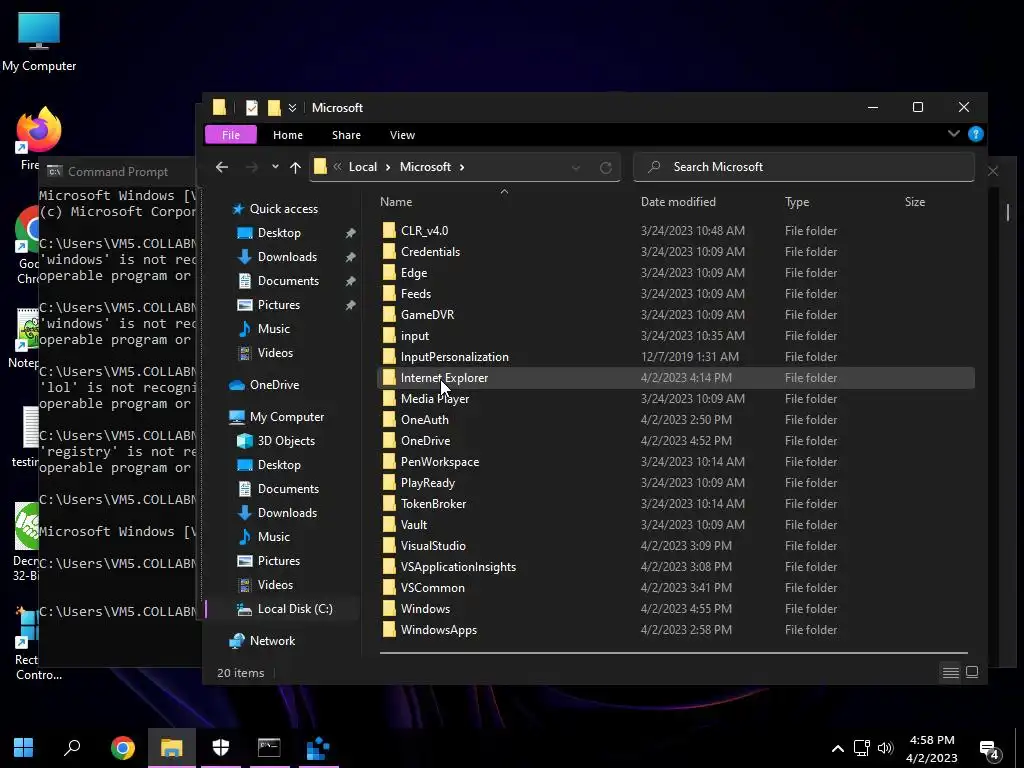Image resolution: width=1024 pixels, height=768 pixels.
Task: Open Local Disk (C:) in sidebar
Action: (285, 609)
